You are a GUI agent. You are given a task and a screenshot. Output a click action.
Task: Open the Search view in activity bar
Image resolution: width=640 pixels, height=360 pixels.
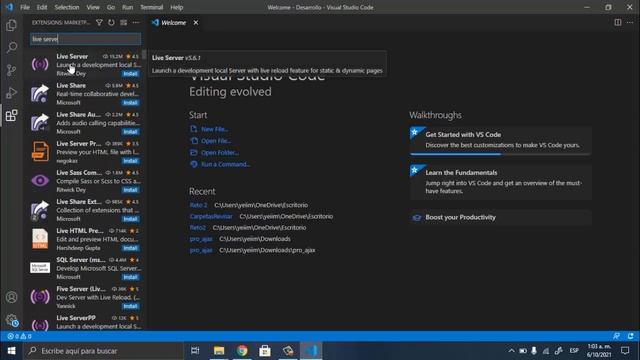[11, 47]
